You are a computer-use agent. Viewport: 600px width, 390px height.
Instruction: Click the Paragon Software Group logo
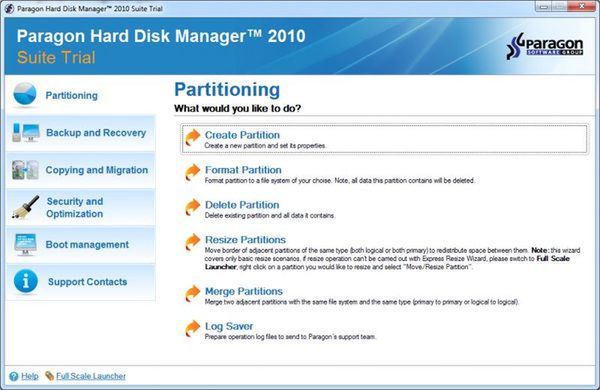545,46
